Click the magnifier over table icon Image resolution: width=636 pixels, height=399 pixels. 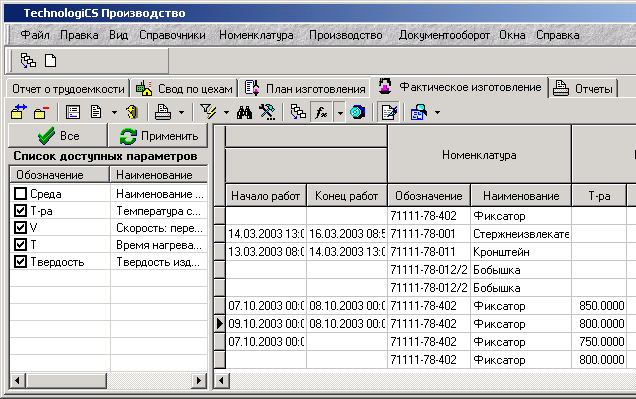pyautogui.click(x=419, y=112)
